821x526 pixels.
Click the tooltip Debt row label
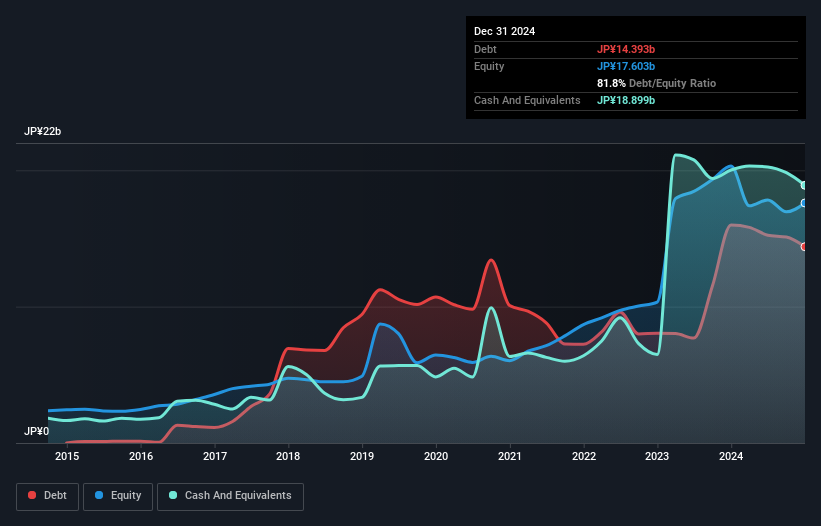[485, 49]
